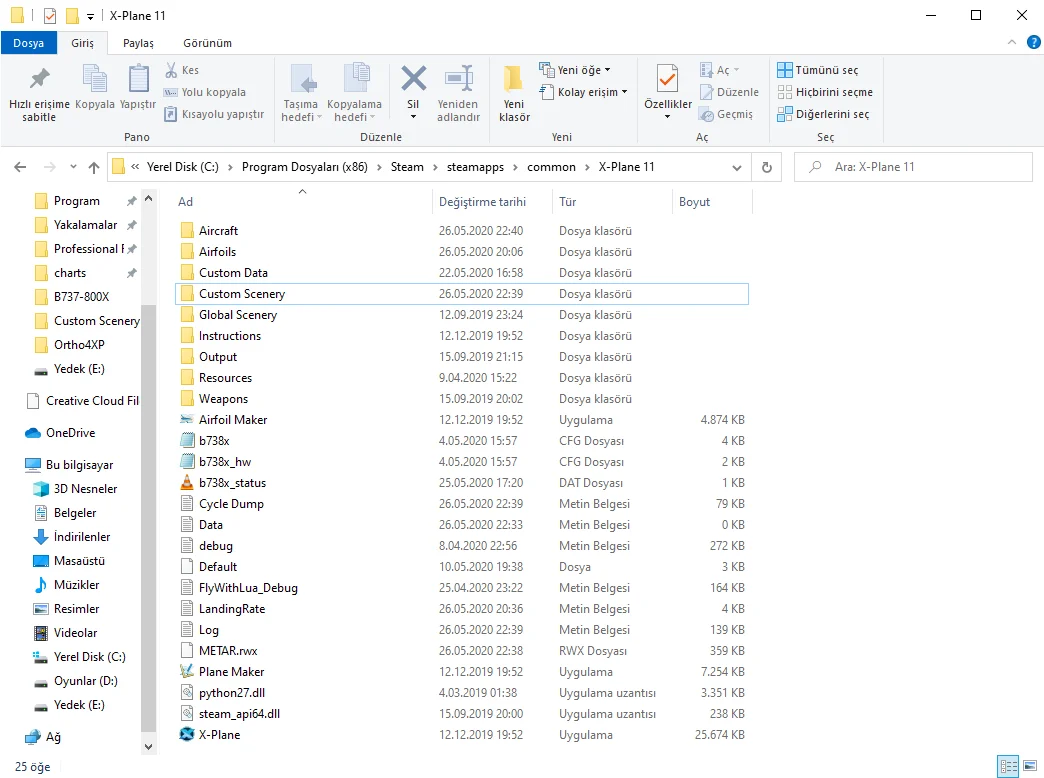Viewport: 1044px width, 778px height.
Task: Delete item using the Sil X icon
Action: pyautogui.click(x=413, y=79)
